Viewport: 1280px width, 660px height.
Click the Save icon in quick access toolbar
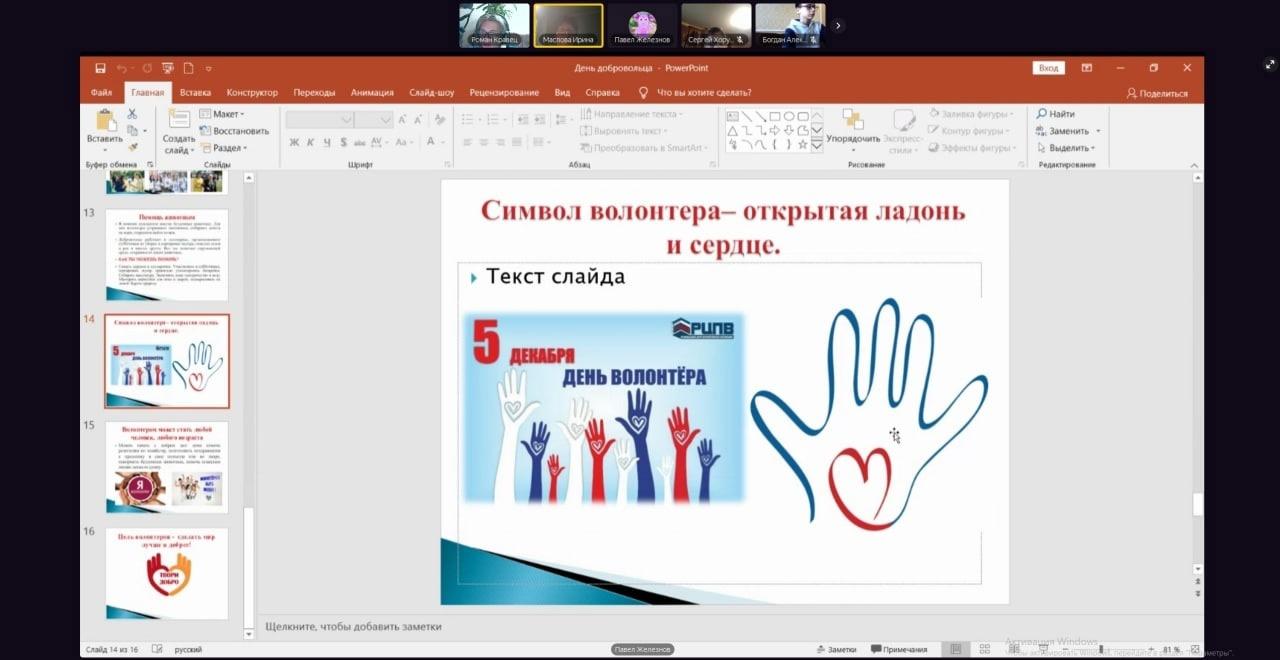pyautogui.click(x=100, y=68)
